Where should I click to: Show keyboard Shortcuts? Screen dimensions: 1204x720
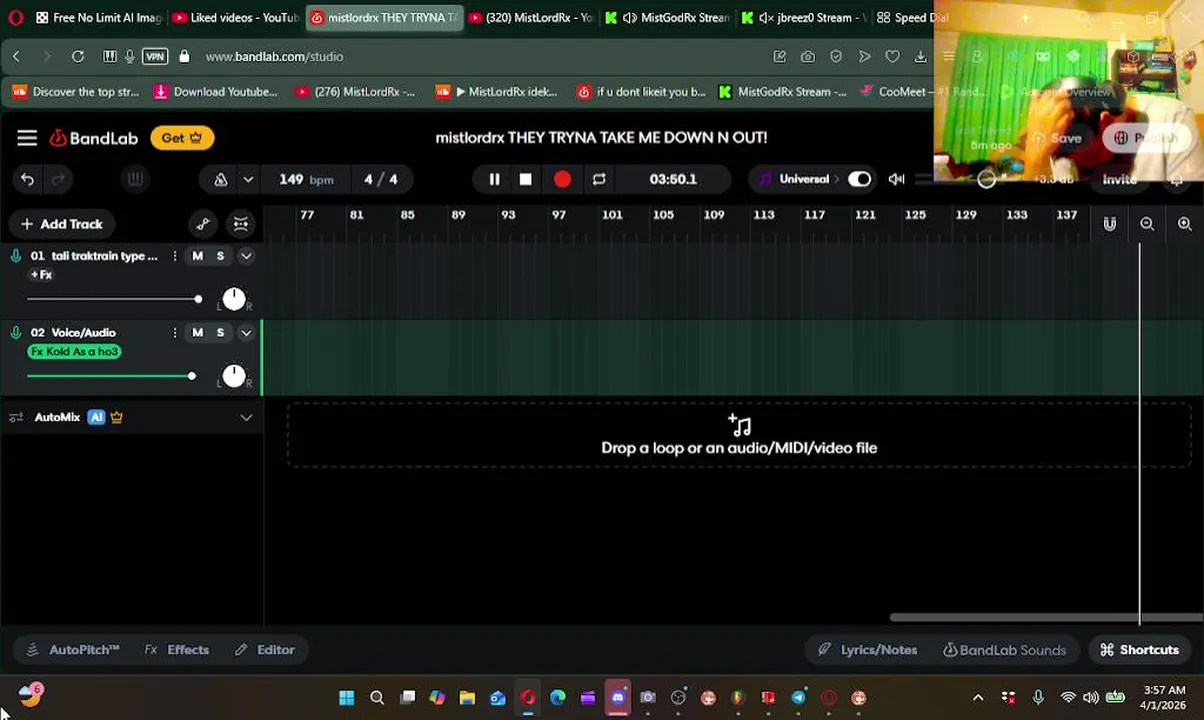point(1139,650)
